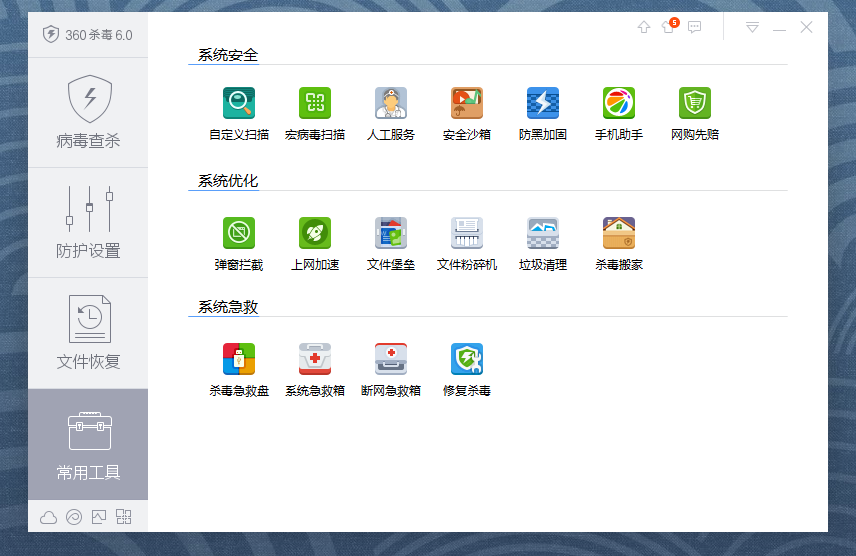Launch the 手机助手 phone assistant
This screenshot has height=556, width=856.
tap(619, 114)
